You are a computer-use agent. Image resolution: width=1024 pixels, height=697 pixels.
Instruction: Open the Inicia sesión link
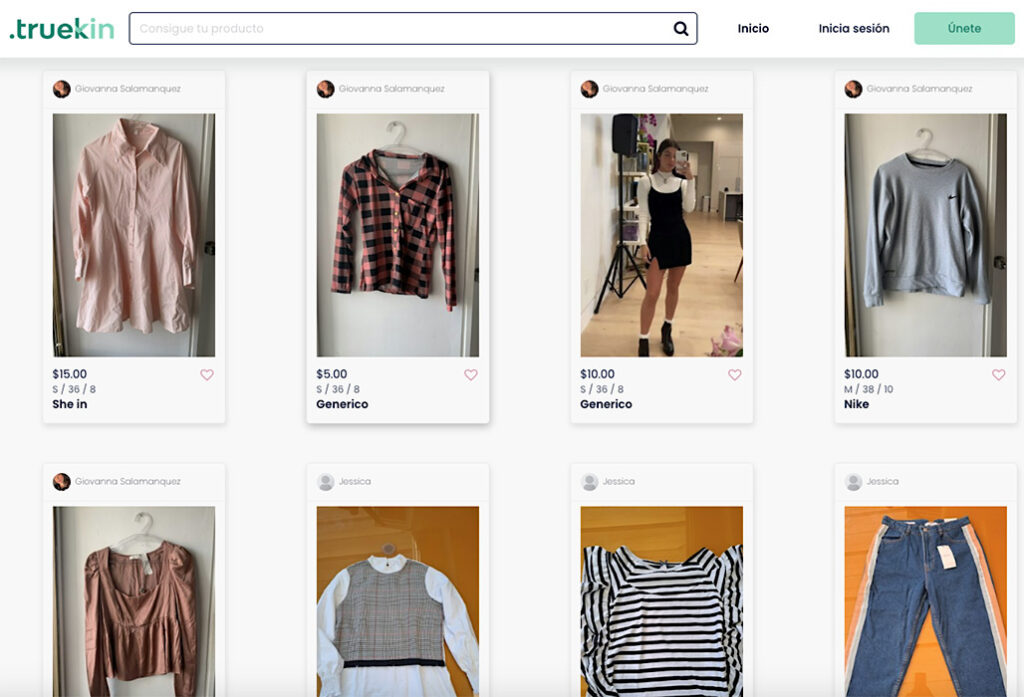853,29
